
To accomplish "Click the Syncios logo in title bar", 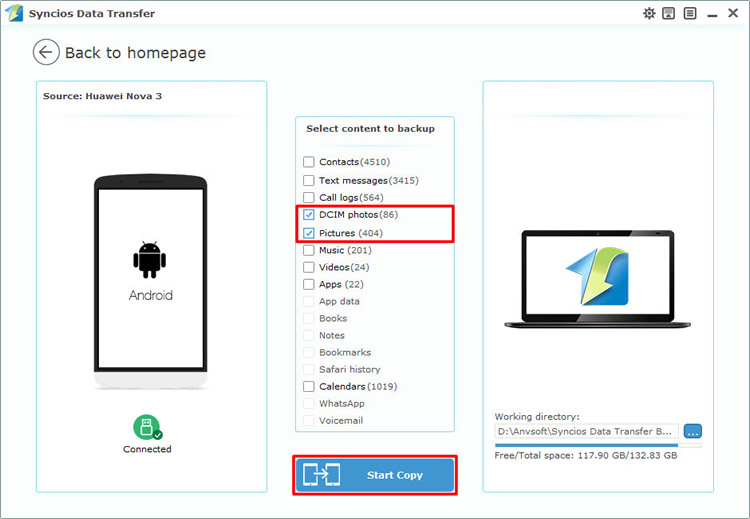I will point(14,13).
